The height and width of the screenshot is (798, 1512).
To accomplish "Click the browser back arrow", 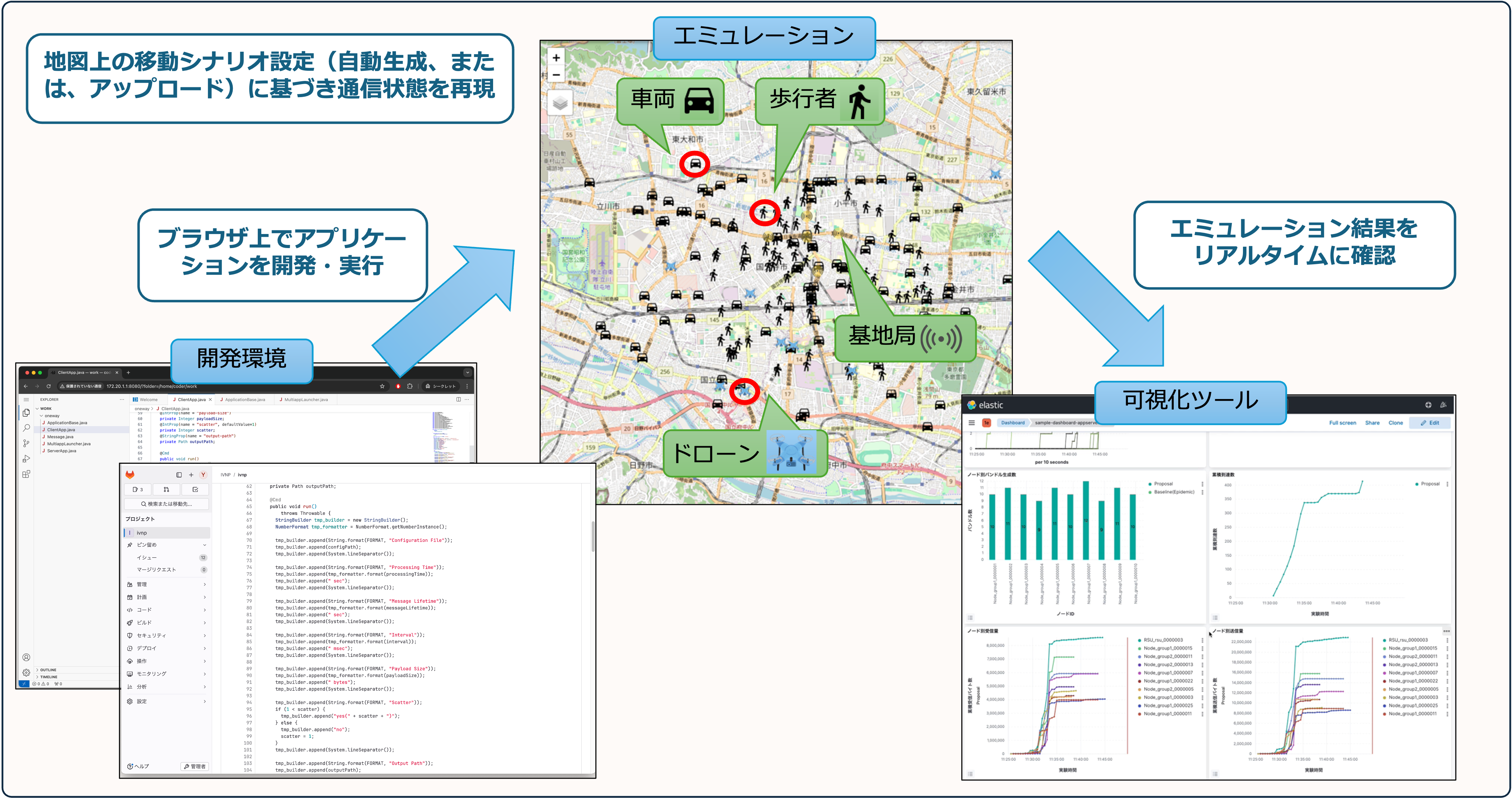I will 26,386.
